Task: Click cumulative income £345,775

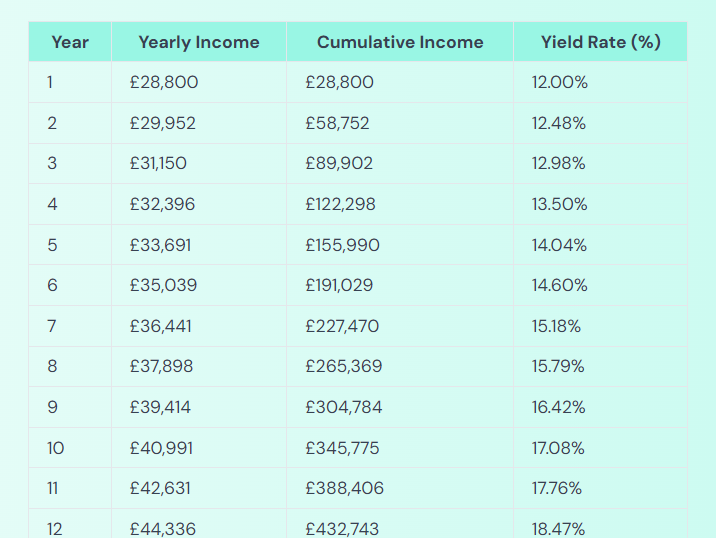Action: [x=343, y=448]
